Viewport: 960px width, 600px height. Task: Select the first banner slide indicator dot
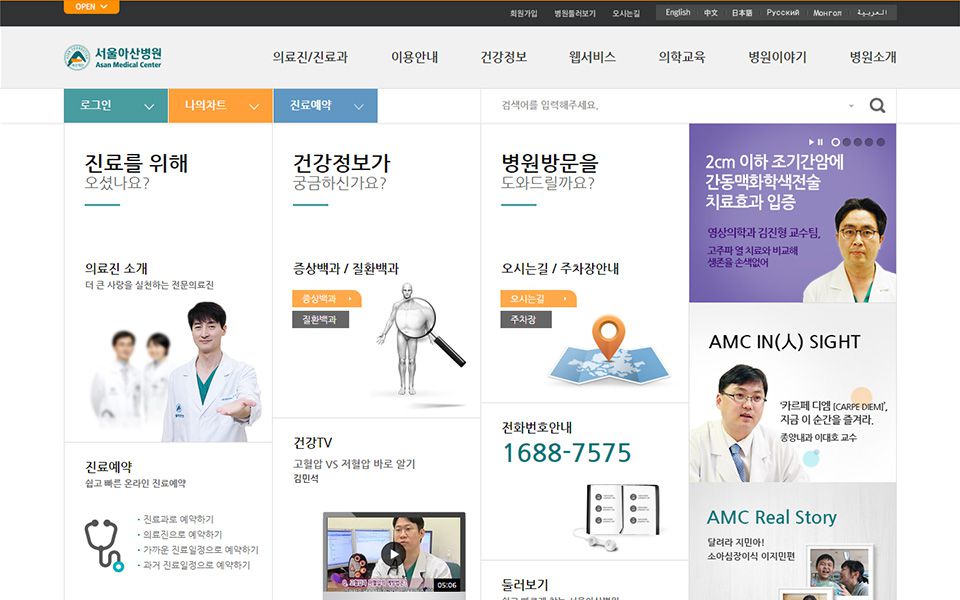835,142
